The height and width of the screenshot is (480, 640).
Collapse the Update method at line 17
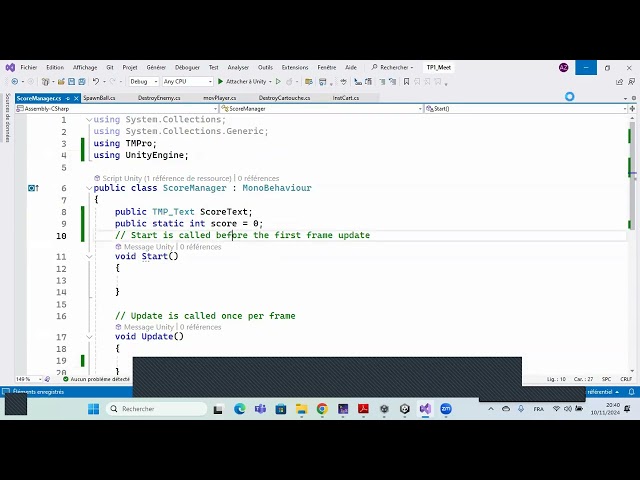click(89, 337)
